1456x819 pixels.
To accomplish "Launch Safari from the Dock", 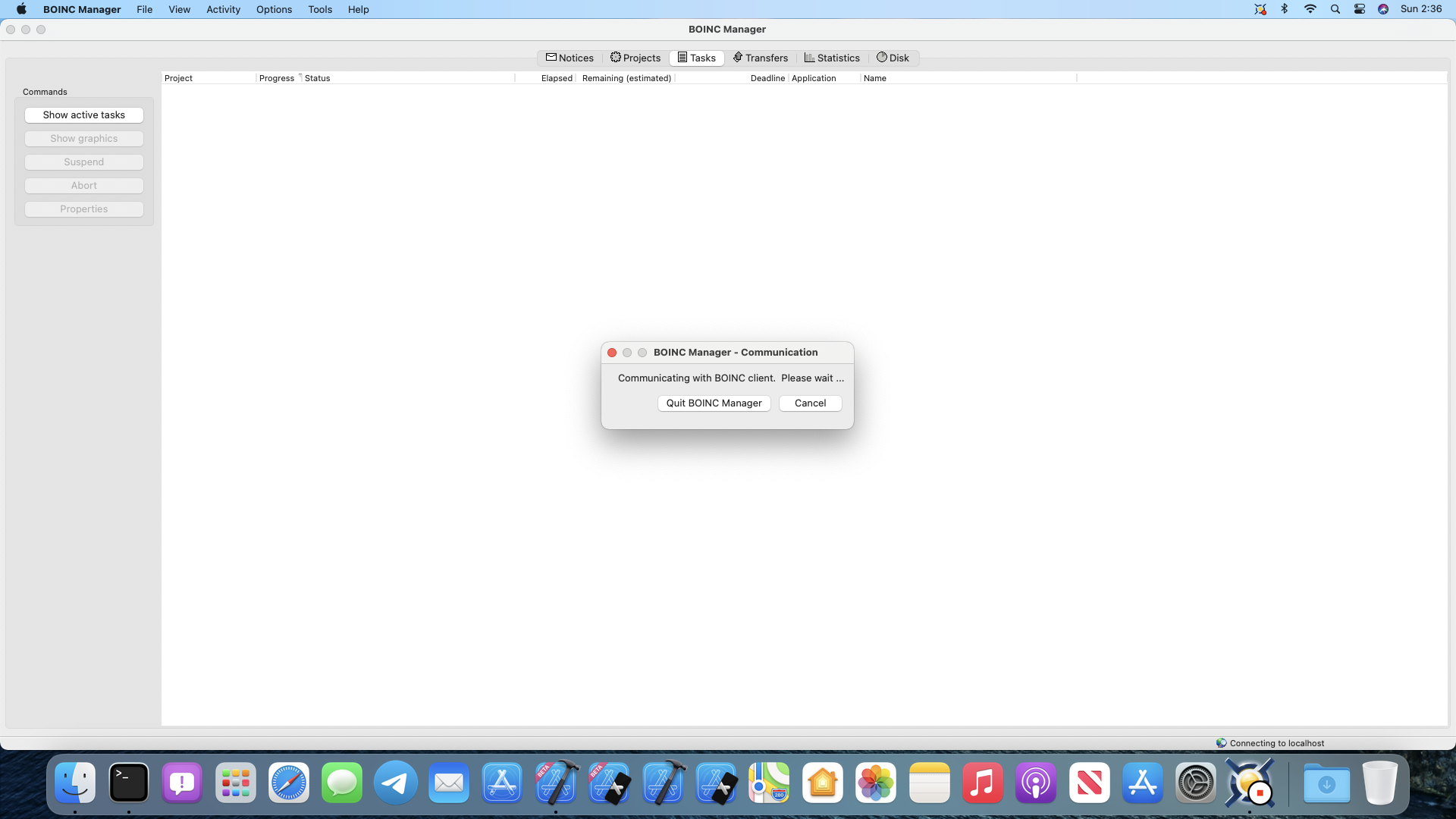I will (x=288, y=783).
